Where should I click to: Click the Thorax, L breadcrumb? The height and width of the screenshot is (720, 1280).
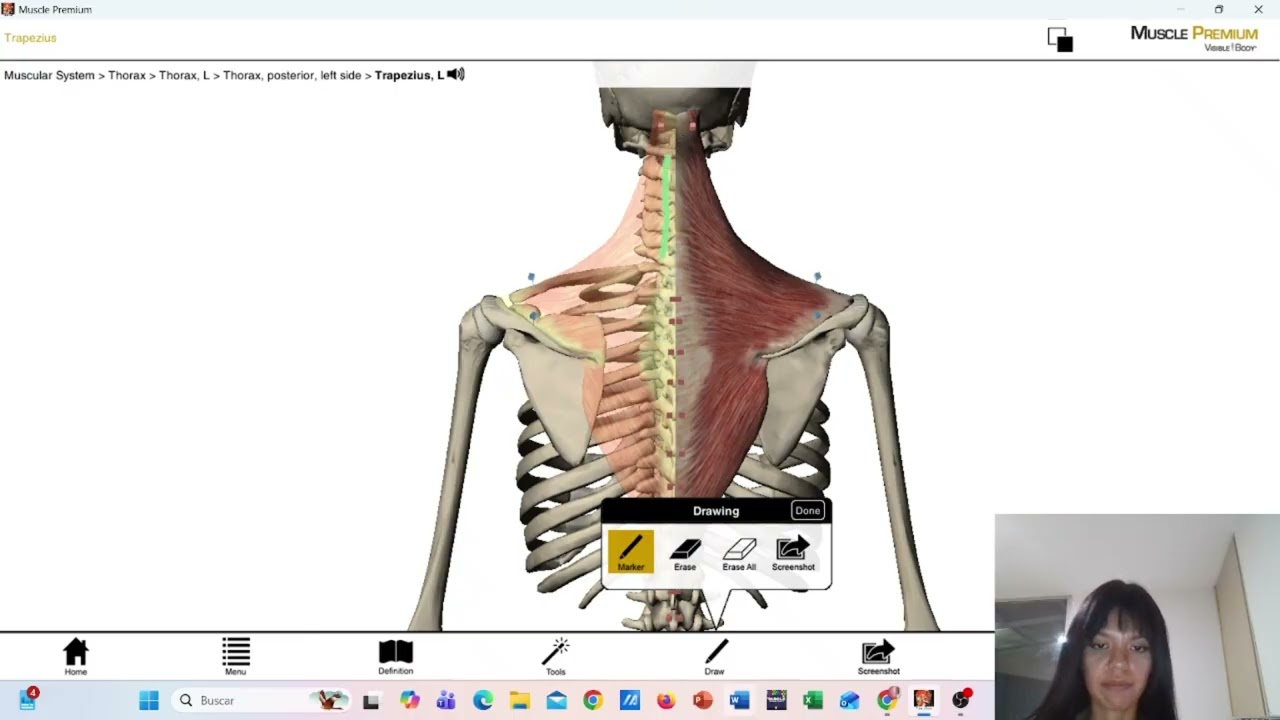pyautogui.click(x=184, y=75)
